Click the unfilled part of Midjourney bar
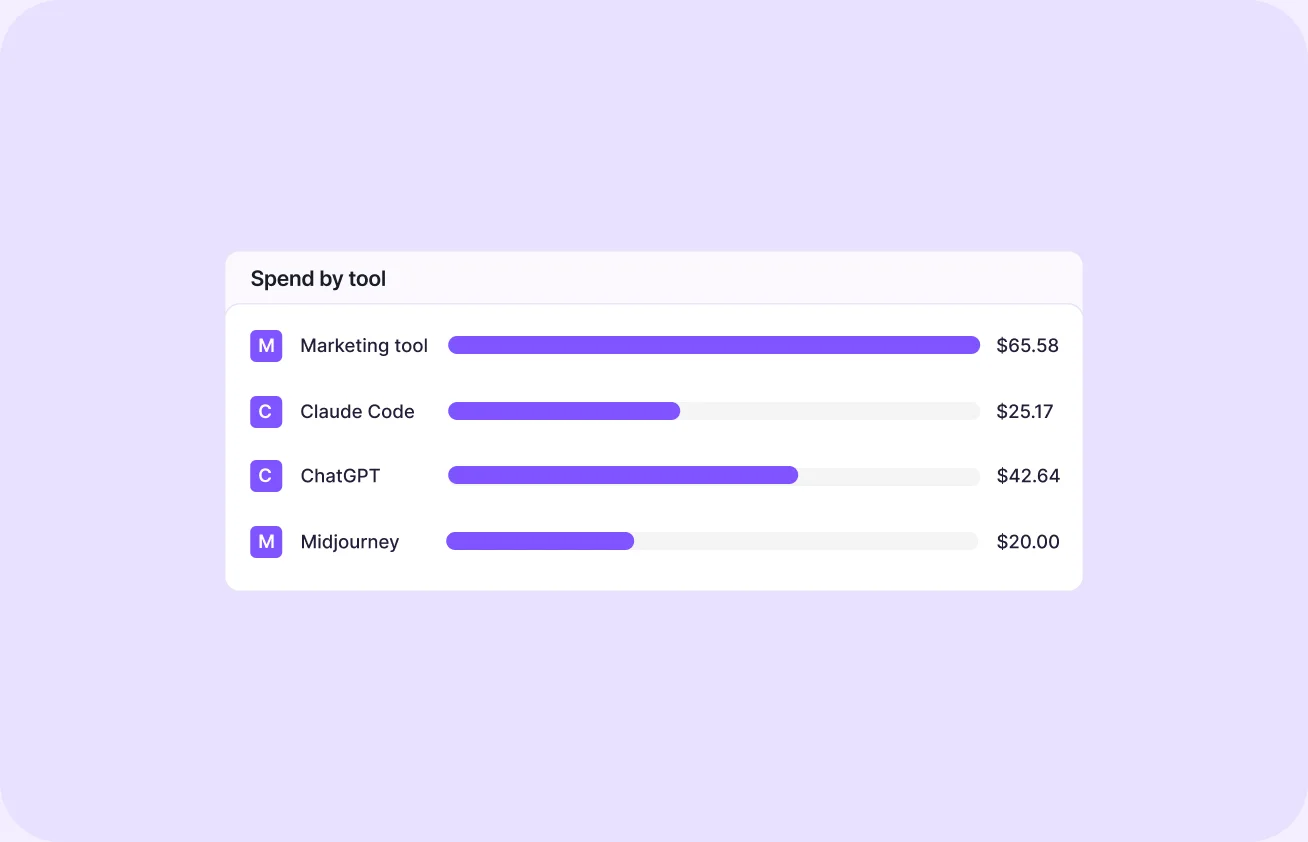Image resolution: width=1308 pixels, height=842 pixels. tap(806, 541)
